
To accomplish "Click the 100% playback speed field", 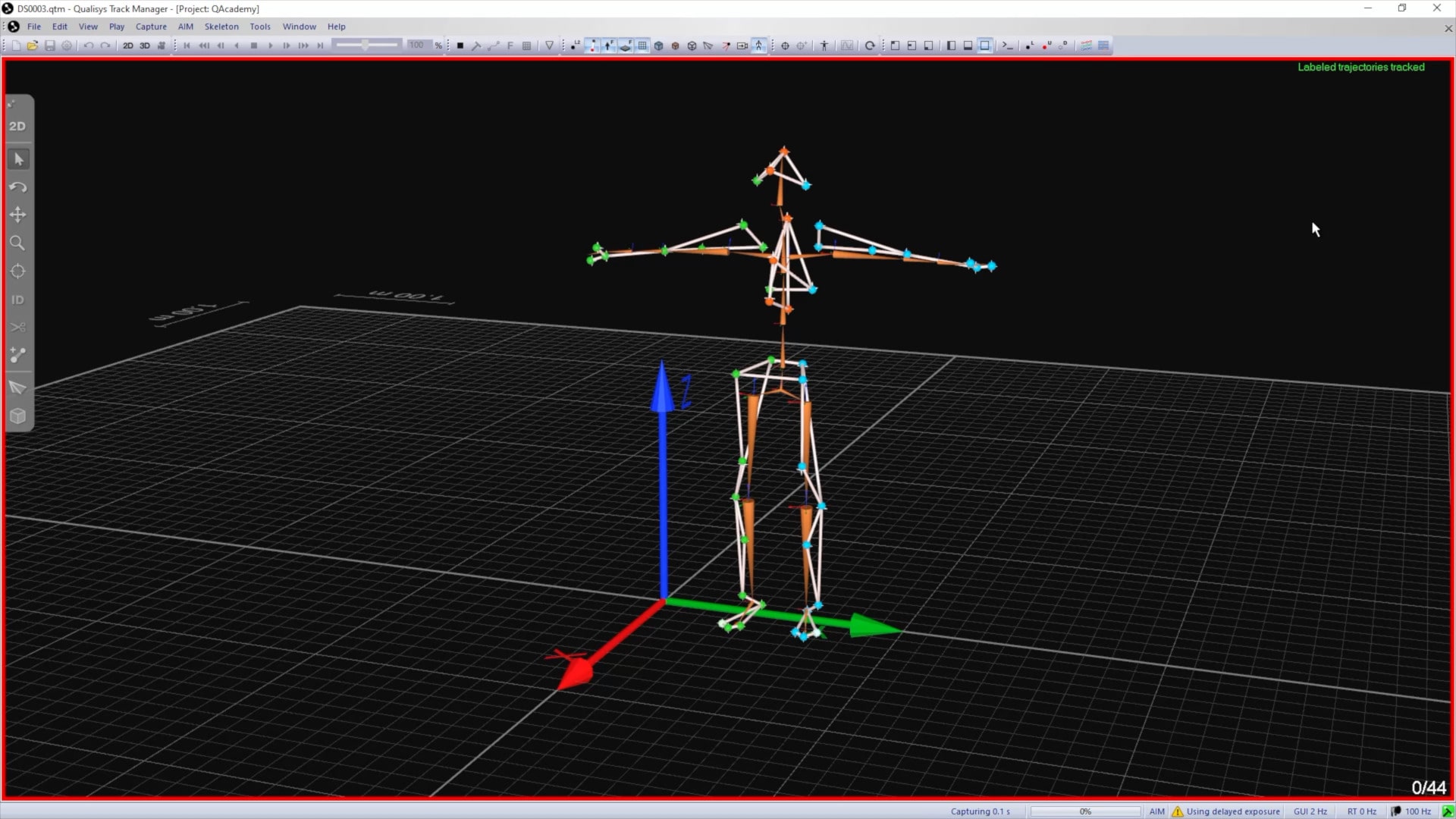I will (416, 45).
